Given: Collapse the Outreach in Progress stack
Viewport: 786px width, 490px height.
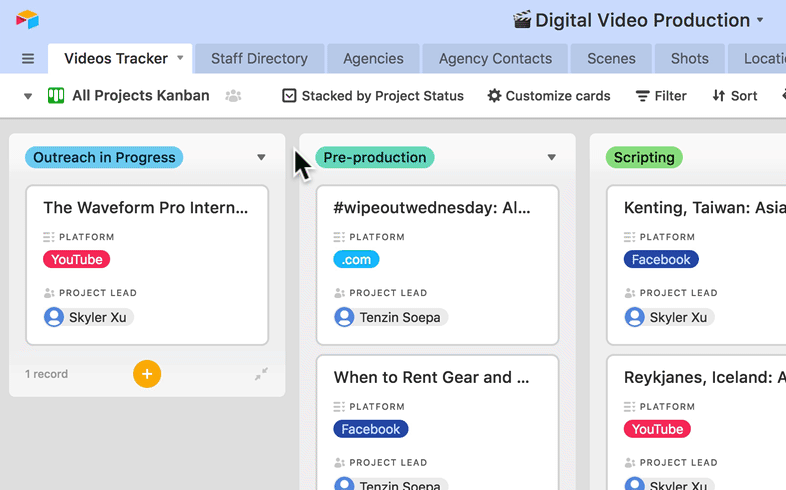Looking at the screenshot, I should [x=261, y=374].
